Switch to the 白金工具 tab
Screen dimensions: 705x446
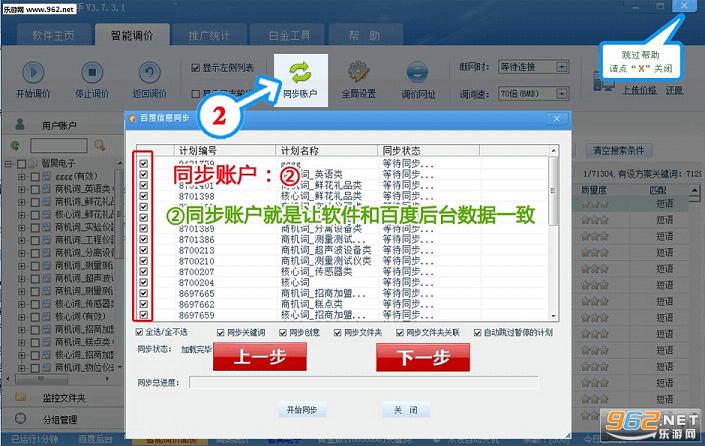289,35
